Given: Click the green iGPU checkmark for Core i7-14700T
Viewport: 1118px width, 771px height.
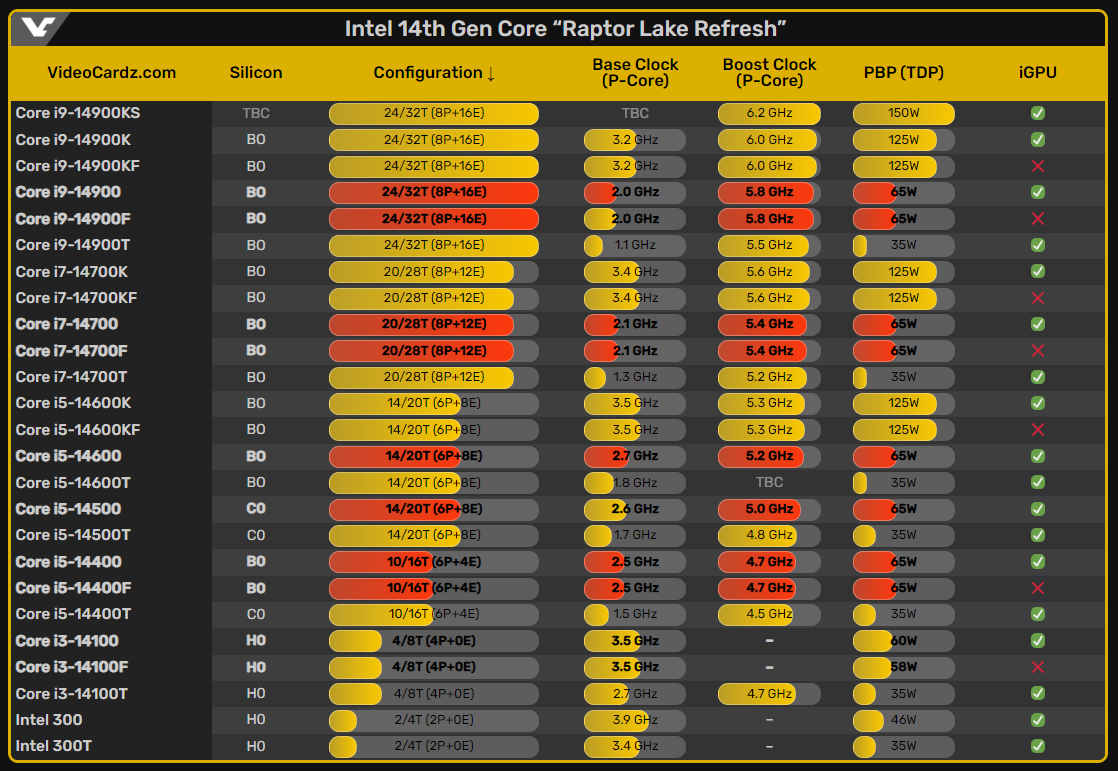Looking at the screenshot, I should pos(1038,377).
